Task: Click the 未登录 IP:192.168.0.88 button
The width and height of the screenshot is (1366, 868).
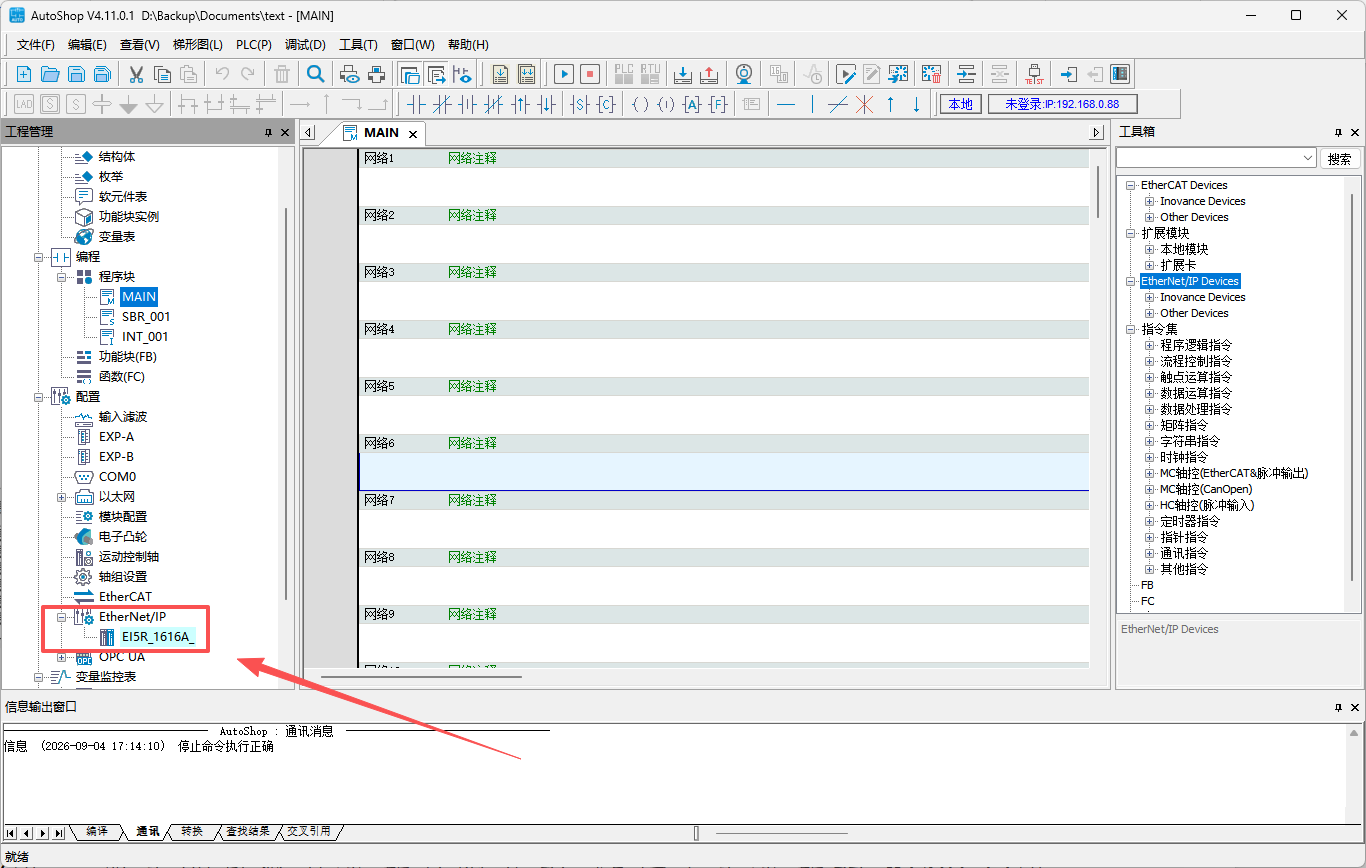Action: click(1062, 104)
